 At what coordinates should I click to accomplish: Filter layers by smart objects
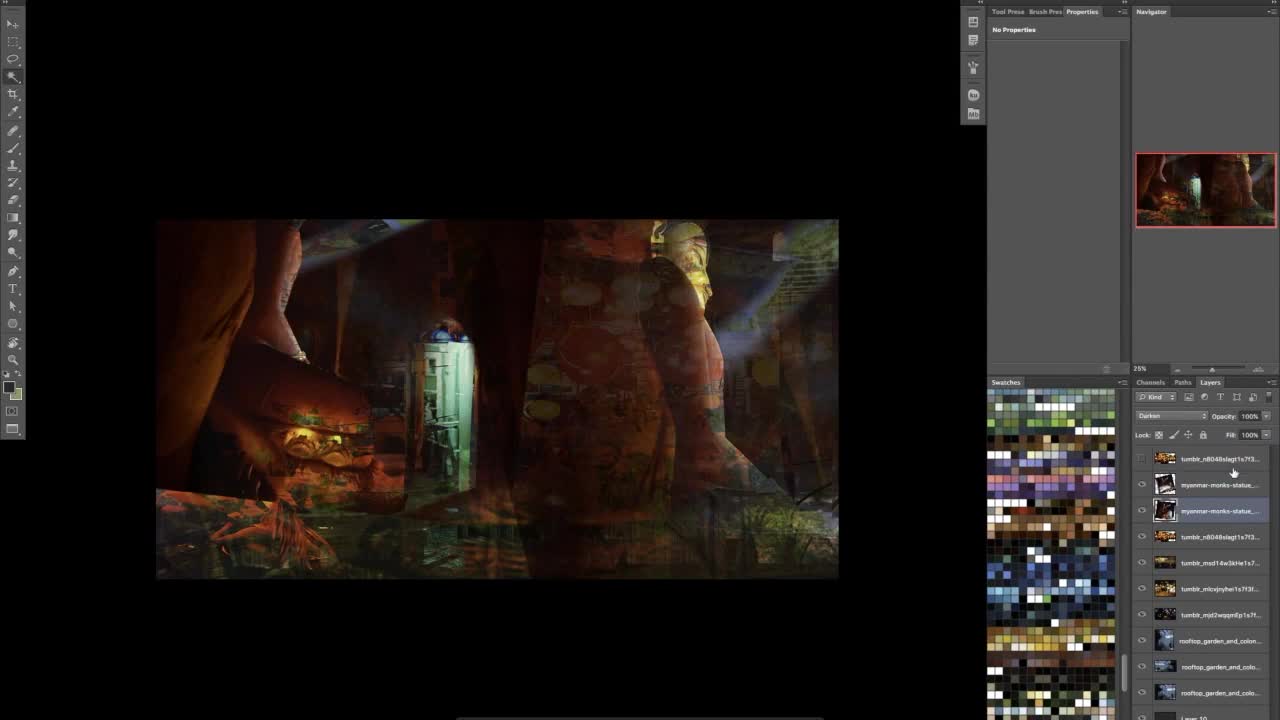tap(1253, 397)
